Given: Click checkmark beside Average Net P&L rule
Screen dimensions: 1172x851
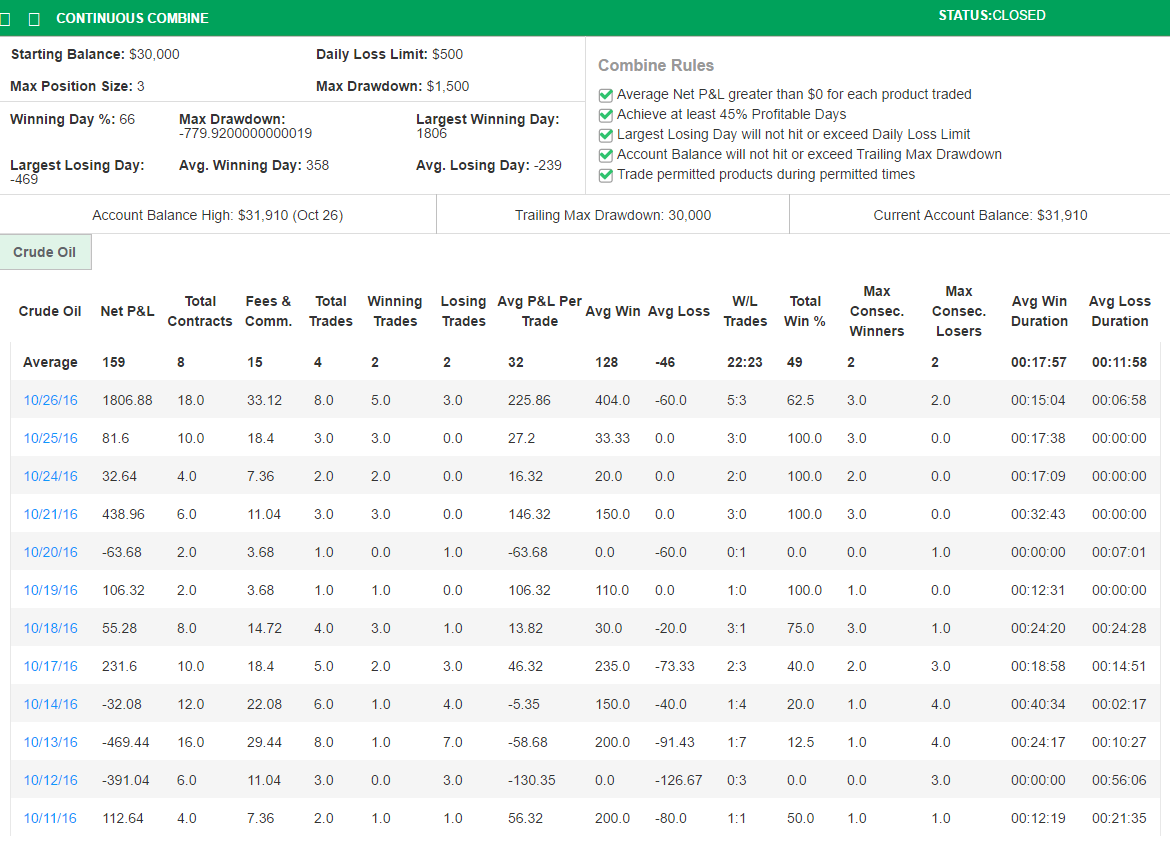Looking at the screenshot, I should [x=605, y=94].
